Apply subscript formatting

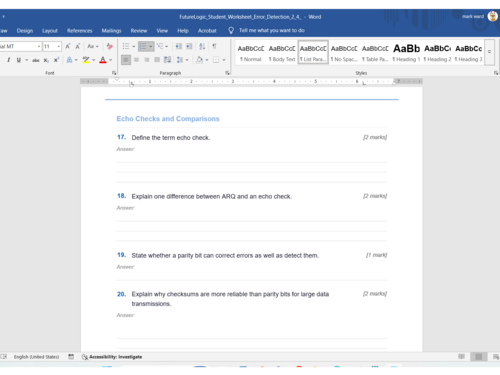[46, 60]
